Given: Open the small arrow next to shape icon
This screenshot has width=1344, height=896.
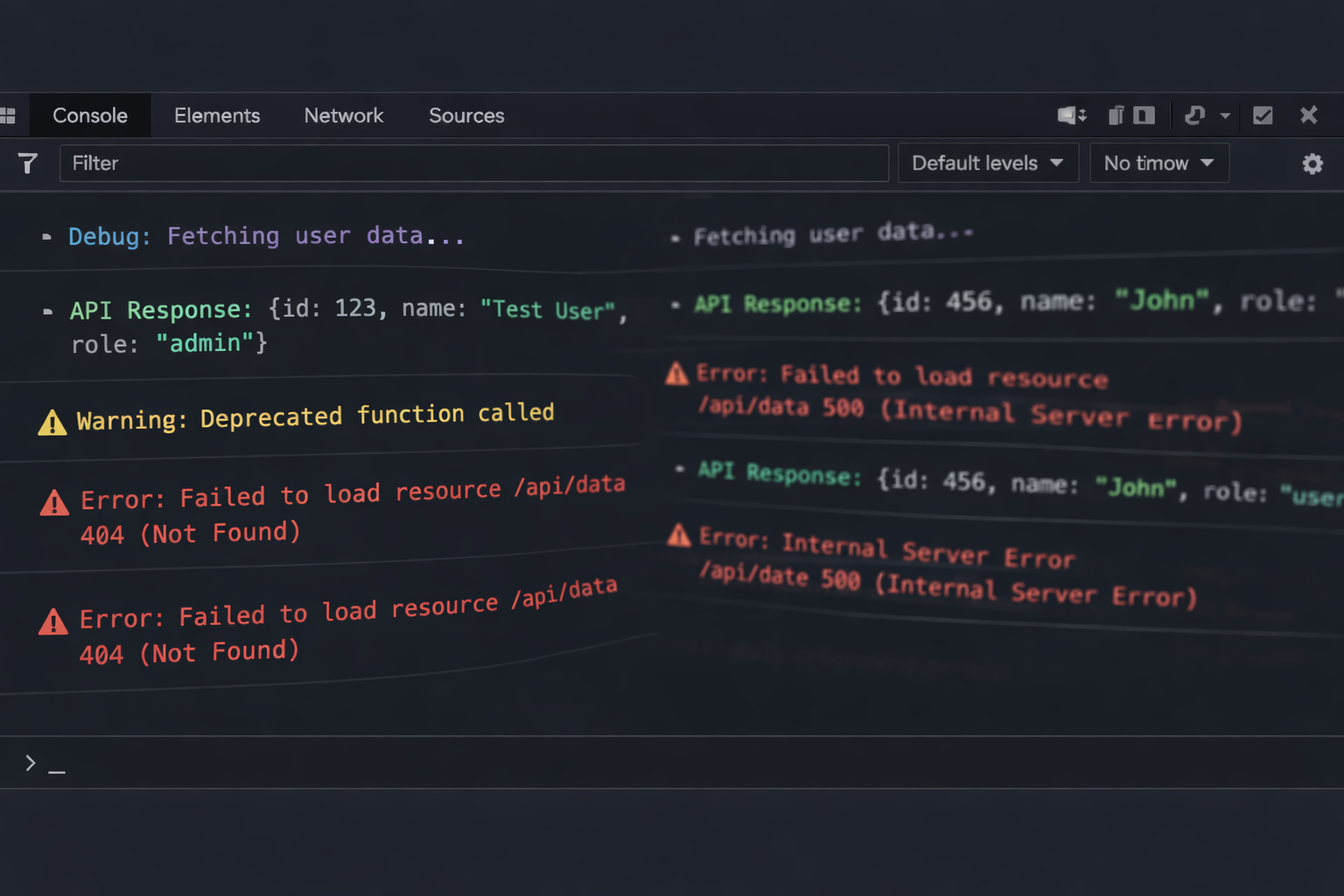Looking at the screenshot, I should coord(1225,115).
